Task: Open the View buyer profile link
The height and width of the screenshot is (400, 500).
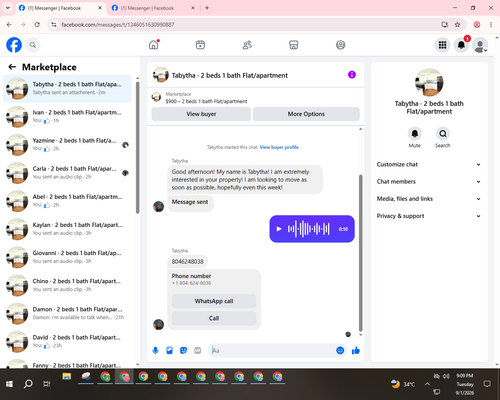Action: pyautogui.click(x=279, y=147)
